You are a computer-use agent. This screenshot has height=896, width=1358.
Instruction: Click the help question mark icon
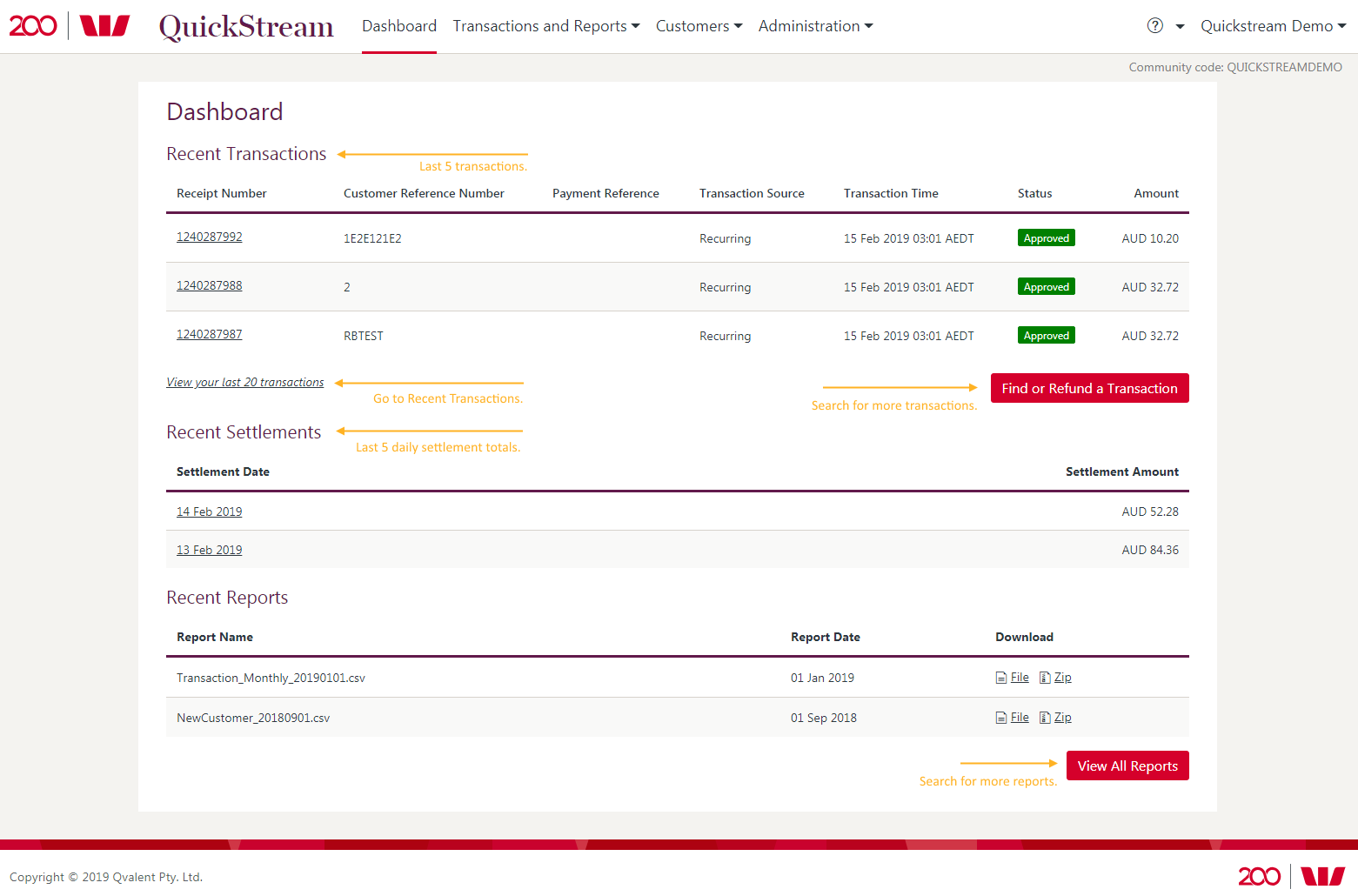tap(1154, 26)
